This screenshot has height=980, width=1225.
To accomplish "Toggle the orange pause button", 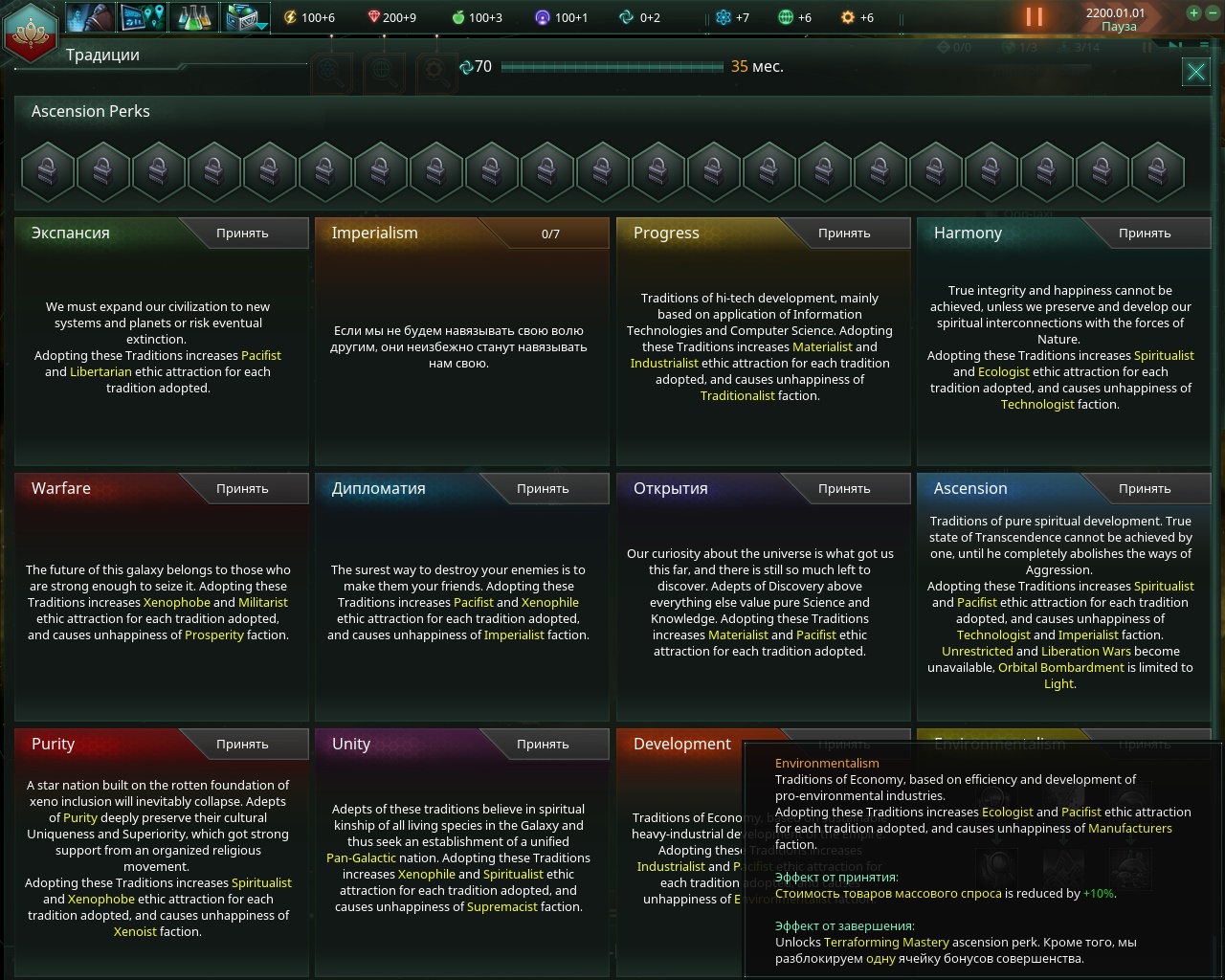I will [1035, 17].
